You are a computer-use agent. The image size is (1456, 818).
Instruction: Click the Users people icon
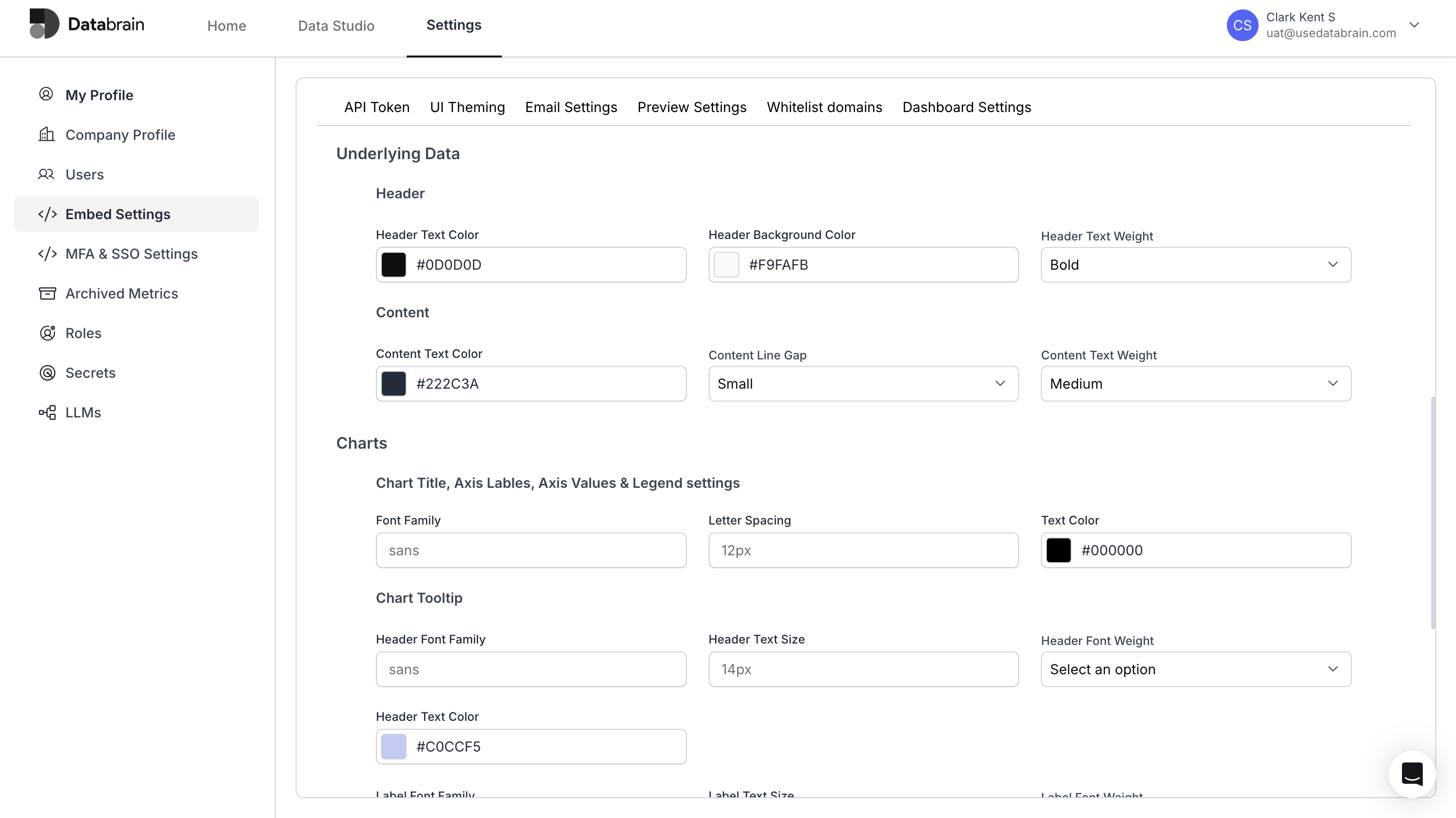pos(46,174)
